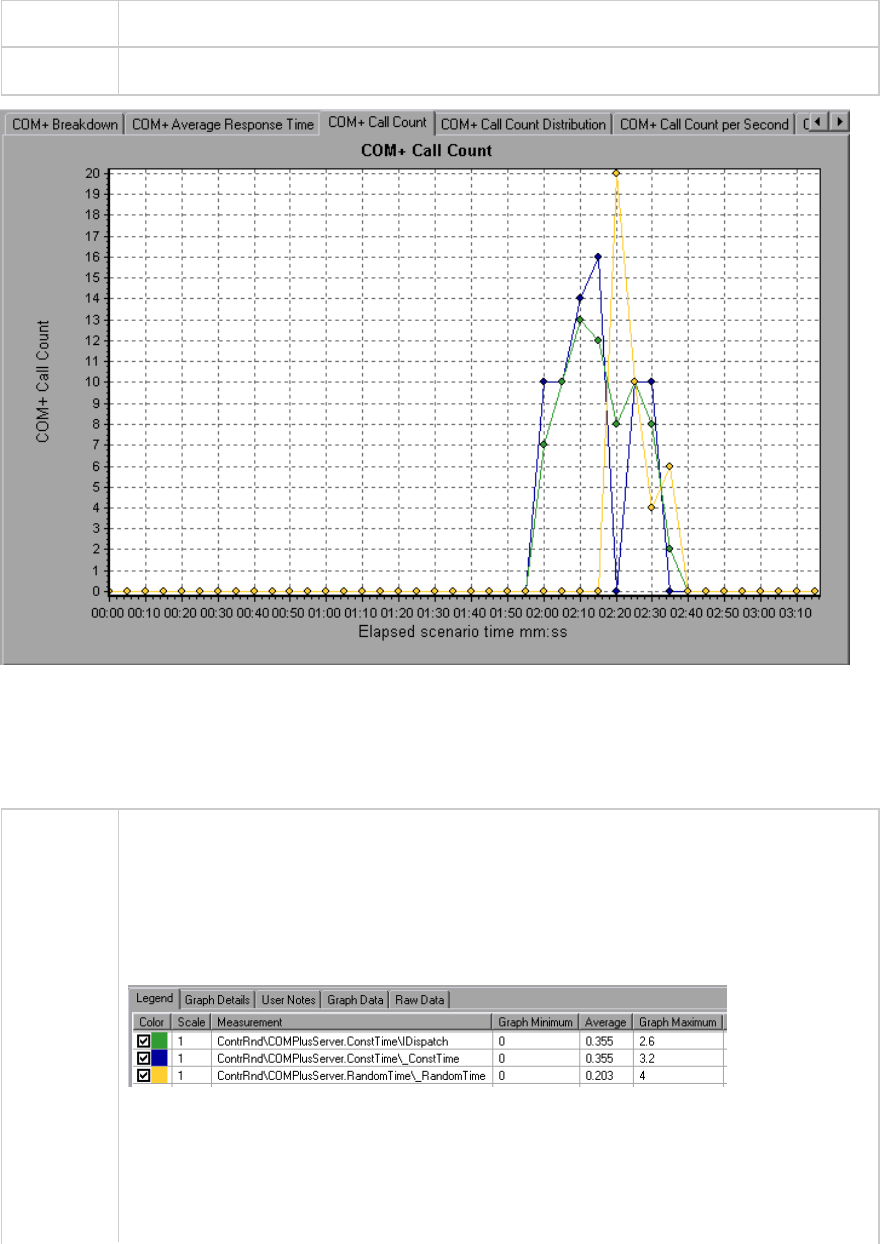Sort by the Measurement column header
Image resolution: width=880 pixels, height=1244 pixels.
tap(353, 1022)
